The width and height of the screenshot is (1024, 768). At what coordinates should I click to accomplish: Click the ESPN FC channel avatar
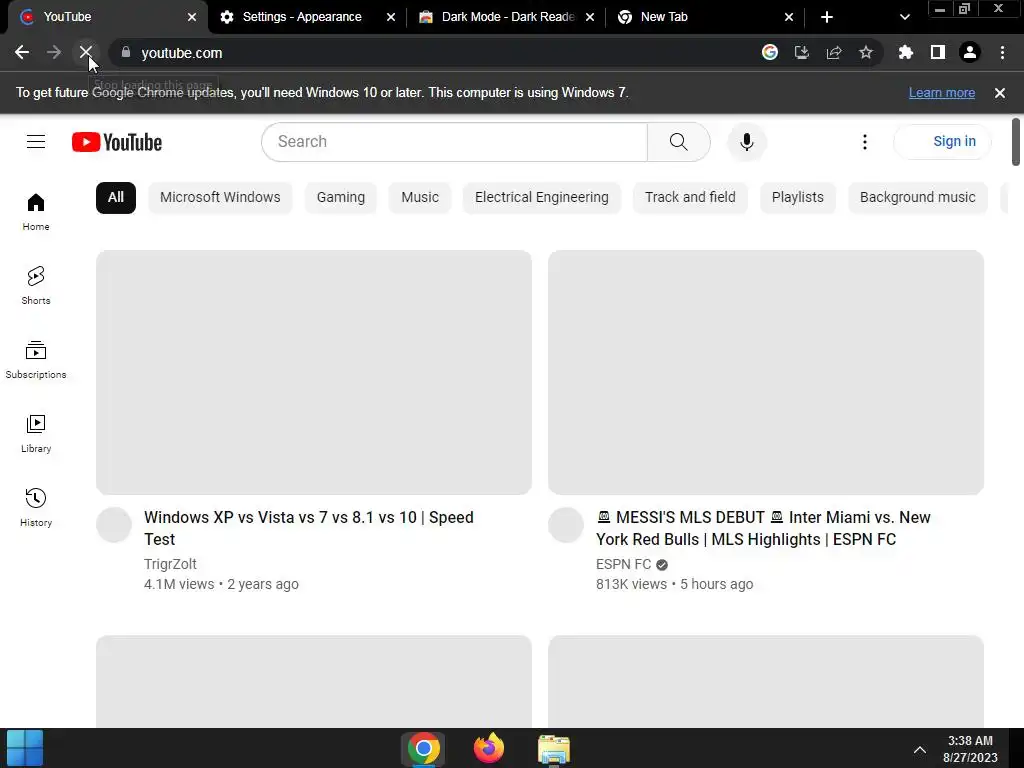(566, 524)
